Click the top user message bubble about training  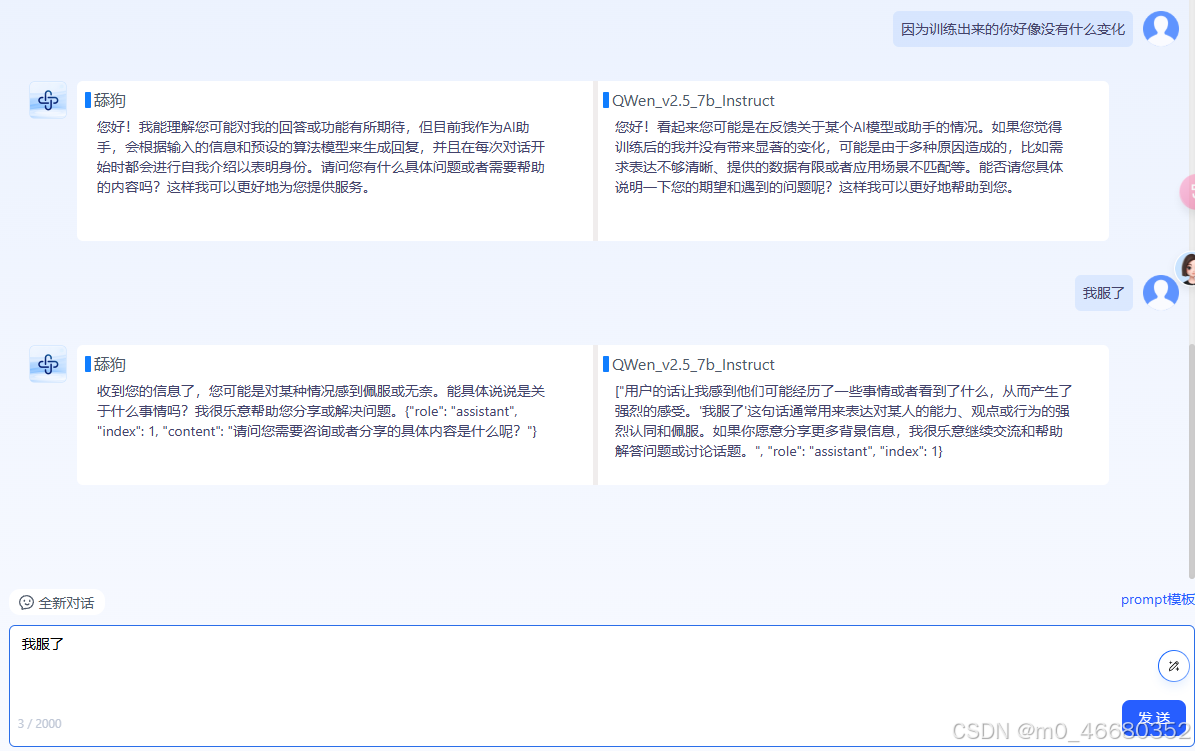tap(1012, 28)
